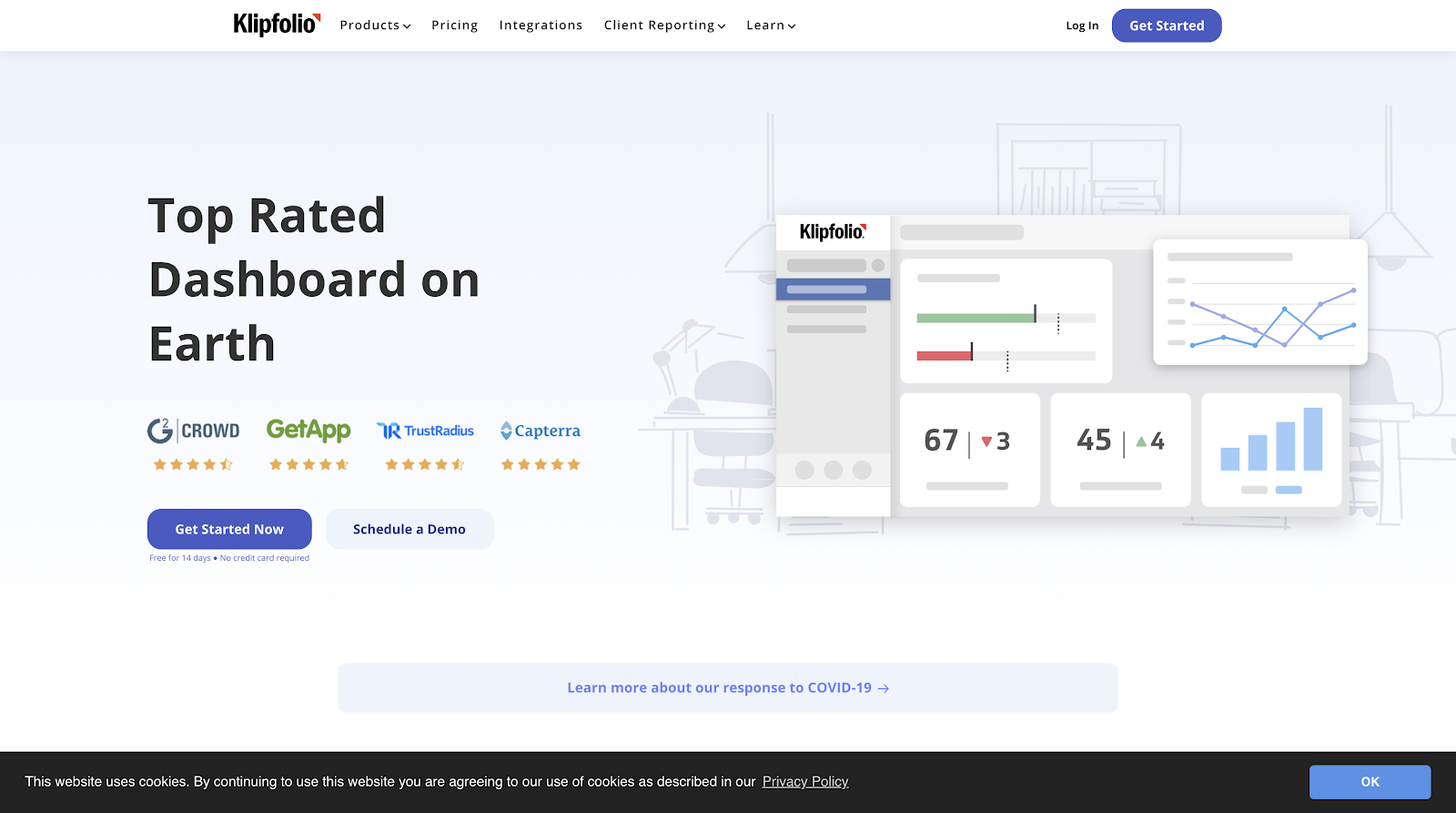Go to Integrations in the nav
Image resolution: width=1456 pixels, height=813 pixels.
(x=541, y=25)
